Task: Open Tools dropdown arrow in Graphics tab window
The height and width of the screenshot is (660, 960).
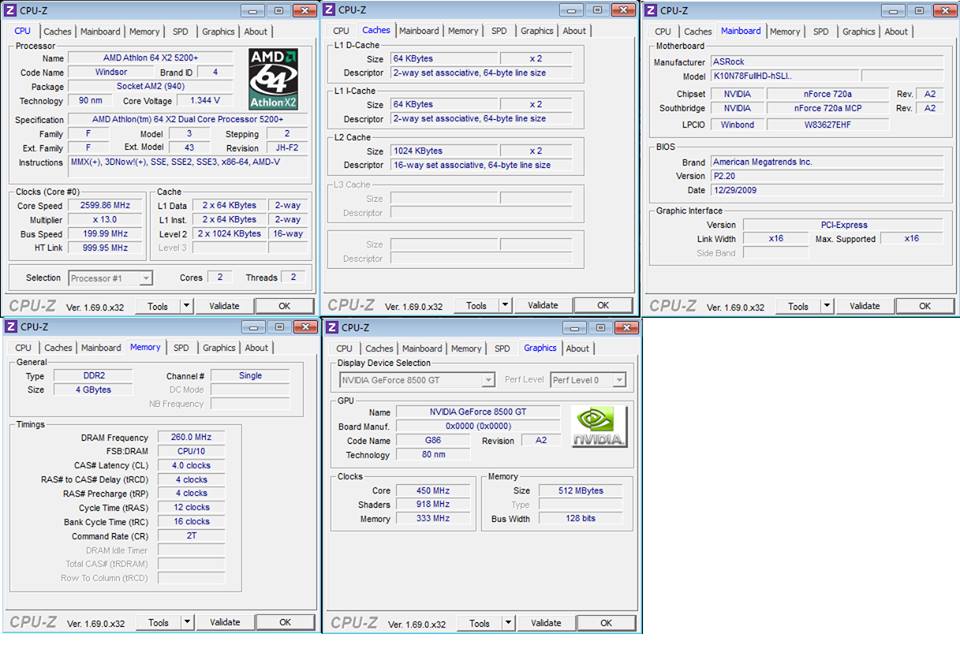Action: 508,623
